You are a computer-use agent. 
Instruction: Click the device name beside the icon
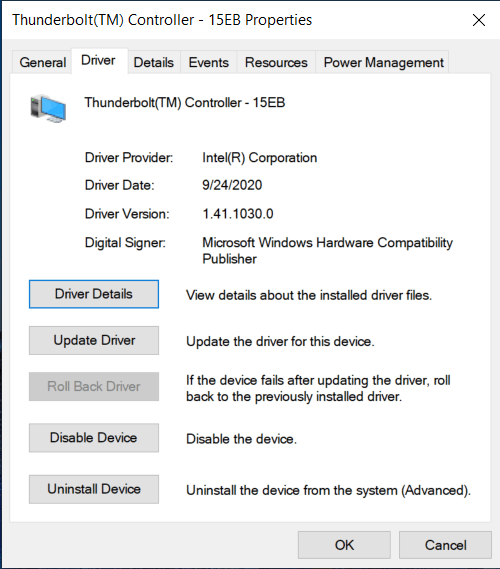click(x=185, y=103)
